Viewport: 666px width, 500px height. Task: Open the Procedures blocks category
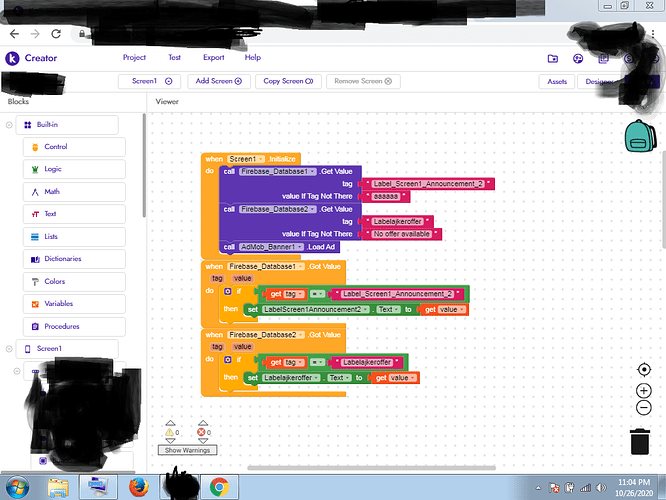(74, 326)
